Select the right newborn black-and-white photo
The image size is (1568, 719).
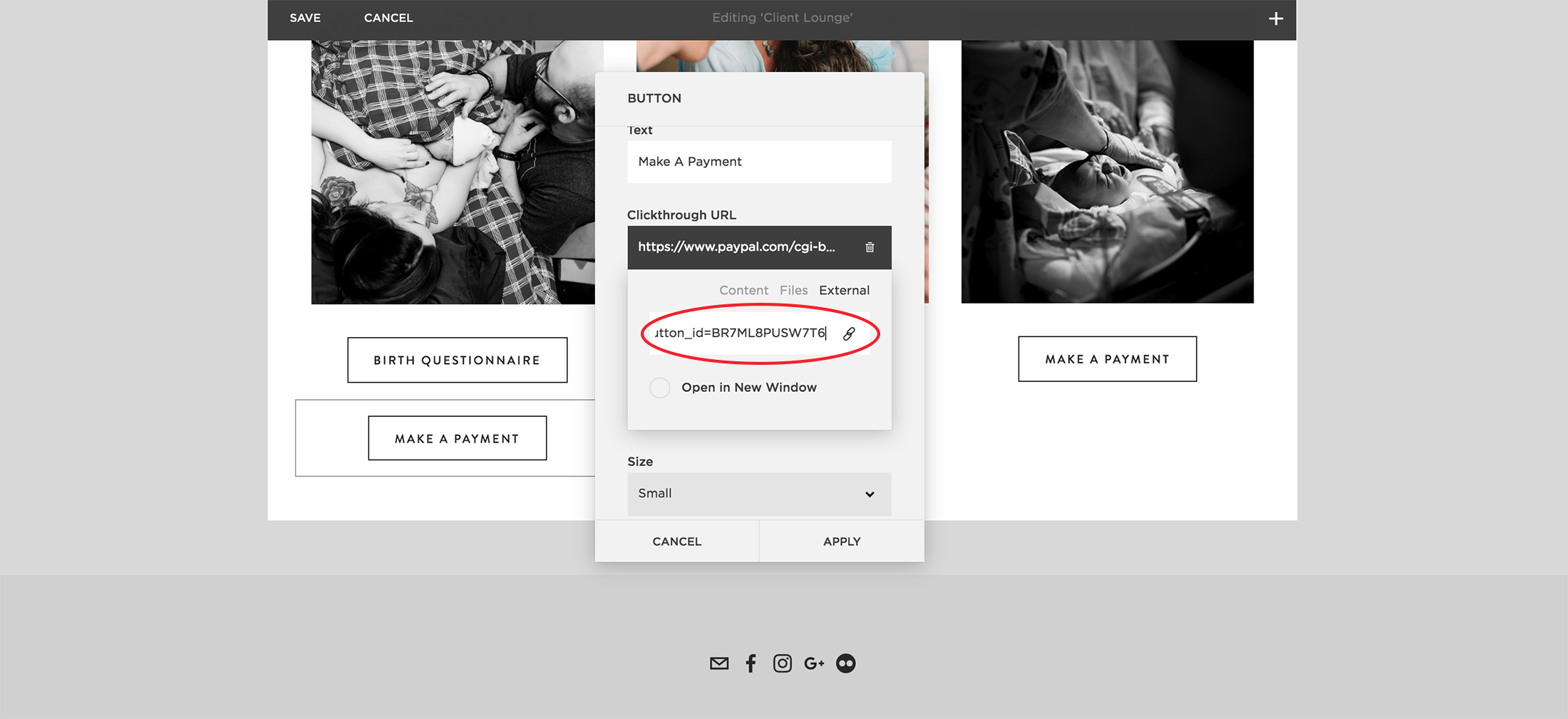coord(1108,172)
